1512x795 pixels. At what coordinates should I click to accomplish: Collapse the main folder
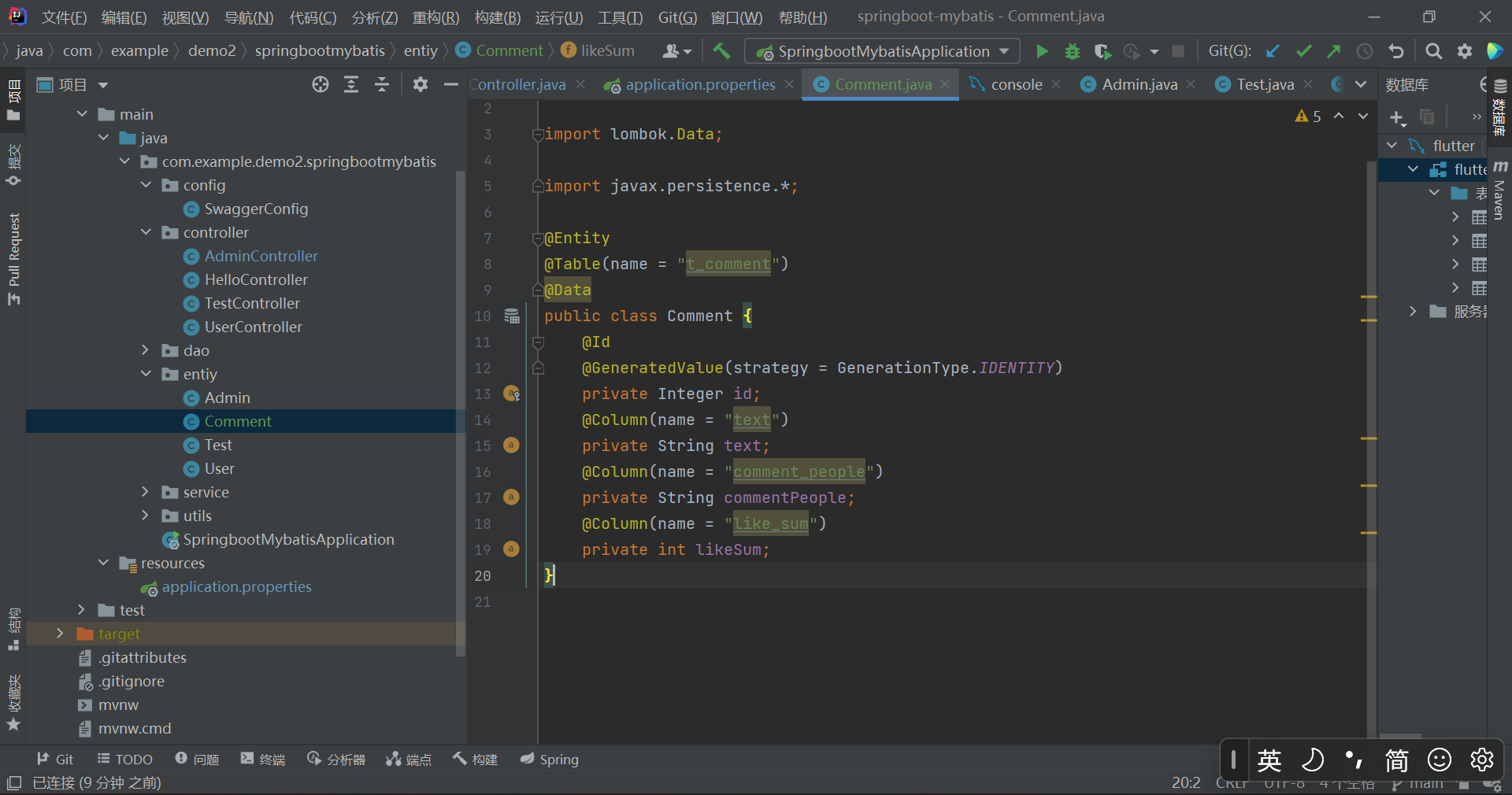point(82,114)
